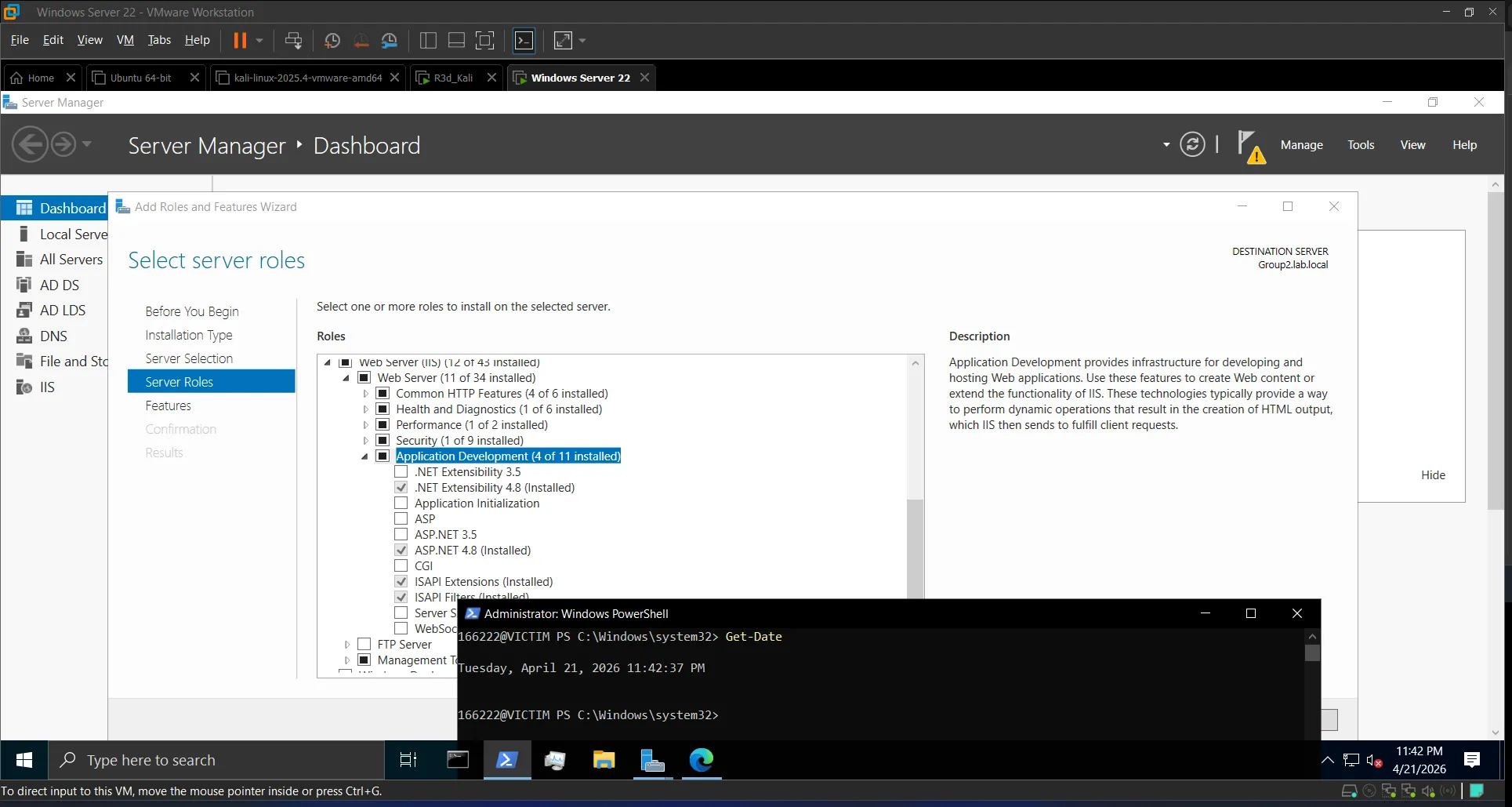The height and width of the screenshot is (807, 1512).
Task: Toggle ISAPI Extensions checkbox
Action: (x=401, y=581)
